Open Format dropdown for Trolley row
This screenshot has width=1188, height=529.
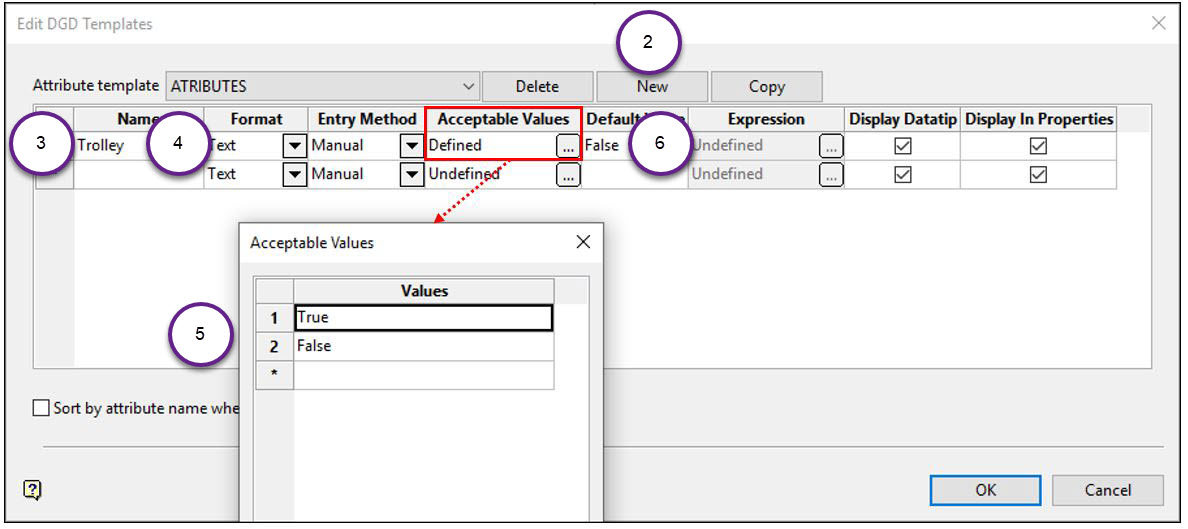[294, 146]
